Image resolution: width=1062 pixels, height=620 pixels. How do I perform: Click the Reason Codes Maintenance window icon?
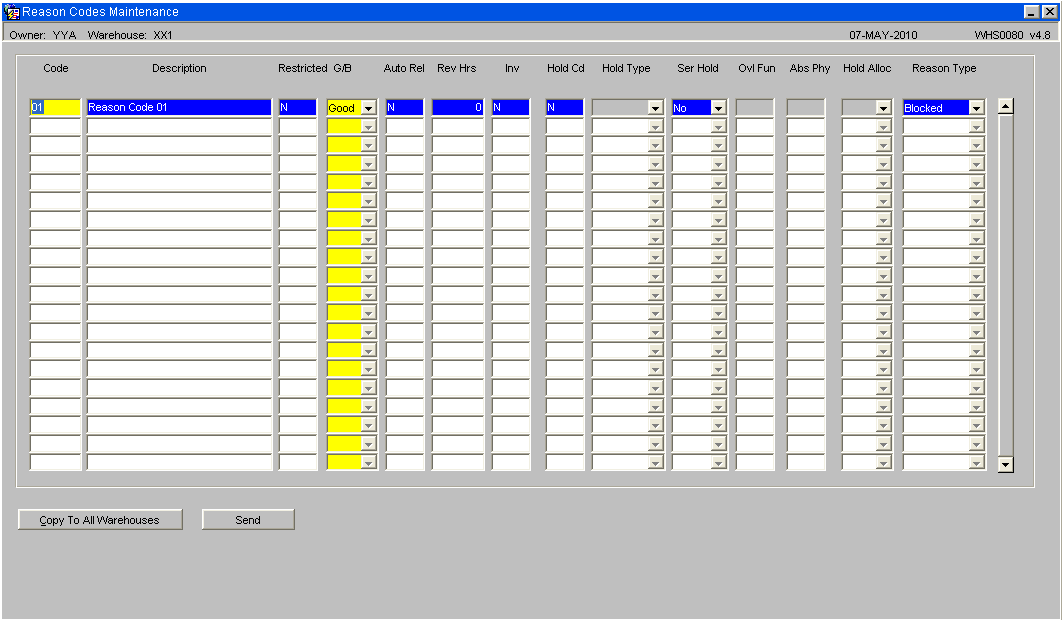pos(12,12)
